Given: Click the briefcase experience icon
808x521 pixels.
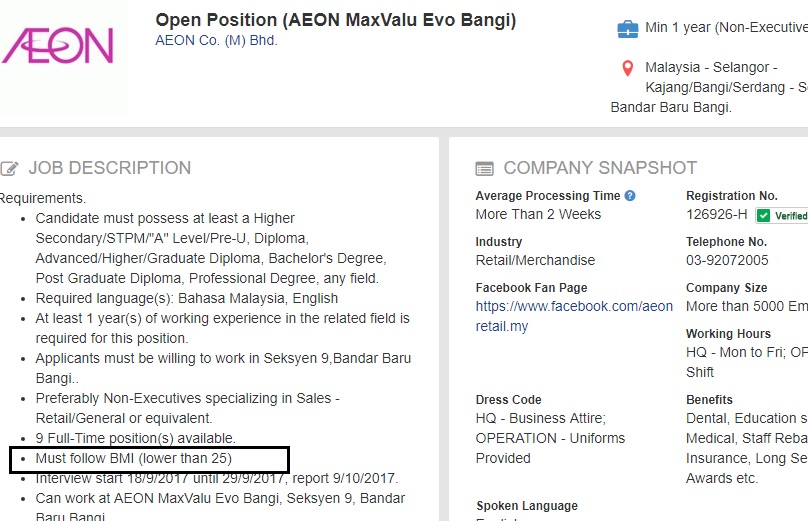Looking at the screenshot, I should click(627, 29).
